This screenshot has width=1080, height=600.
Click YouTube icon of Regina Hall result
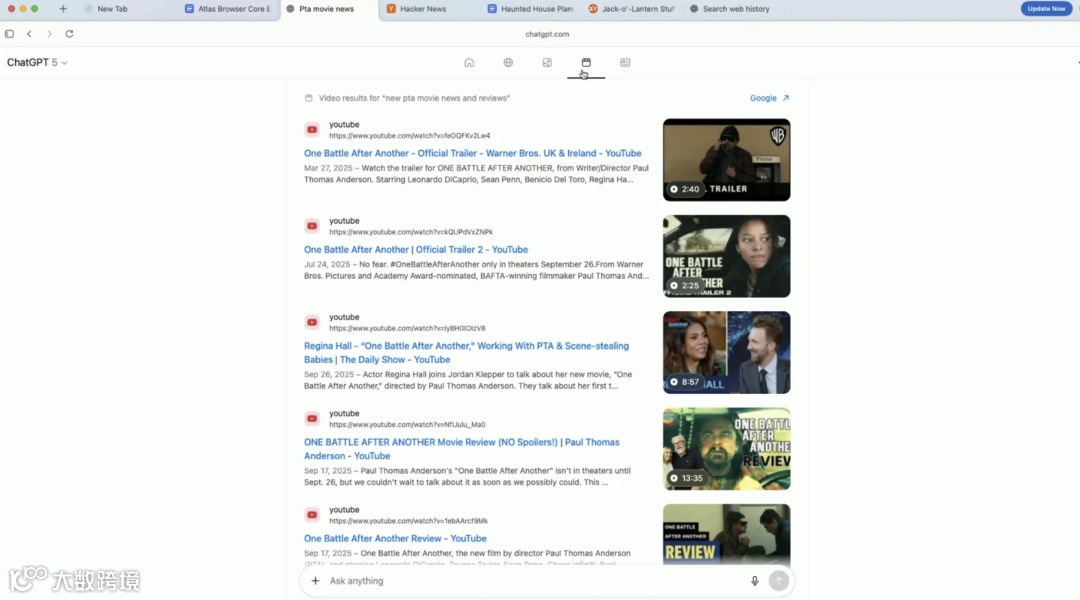(x=312, y=322)
